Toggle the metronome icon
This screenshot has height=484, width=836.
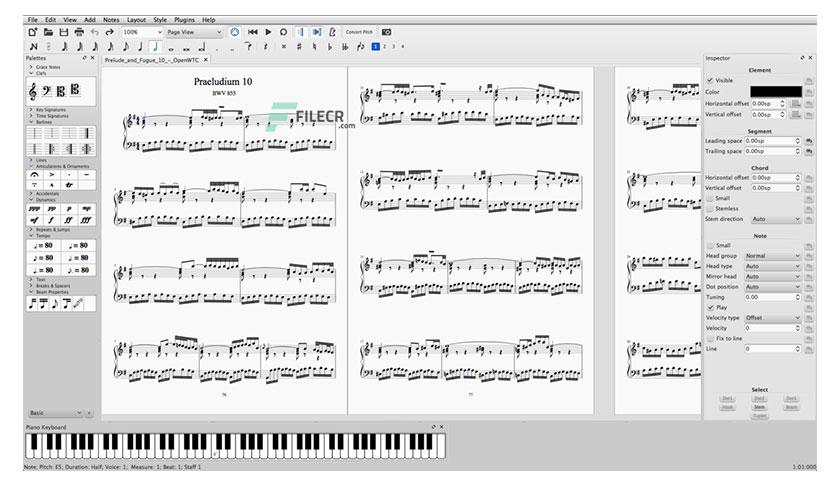(x=332, y=32)
